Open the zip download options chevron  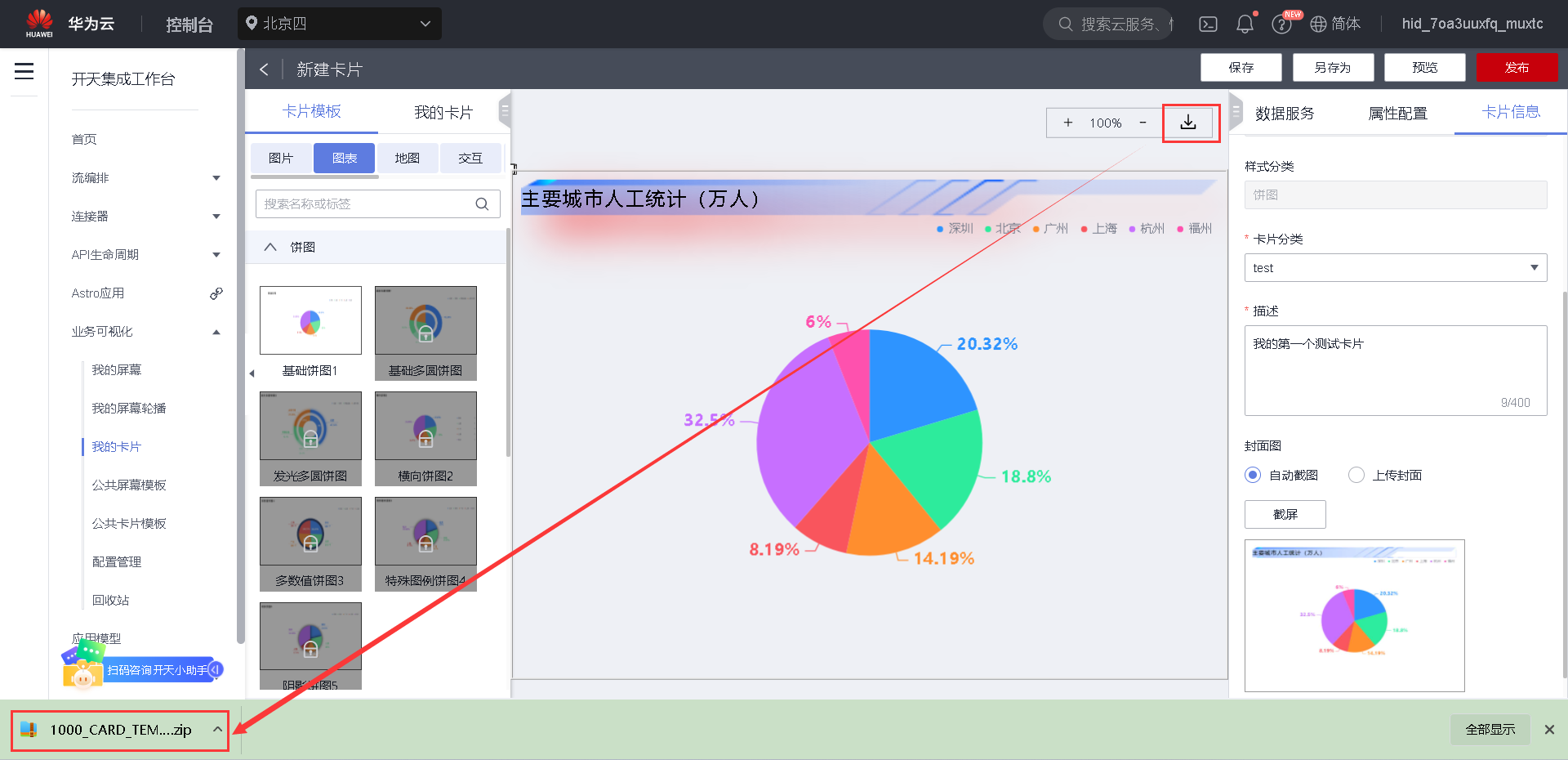[x=217, y=729]
